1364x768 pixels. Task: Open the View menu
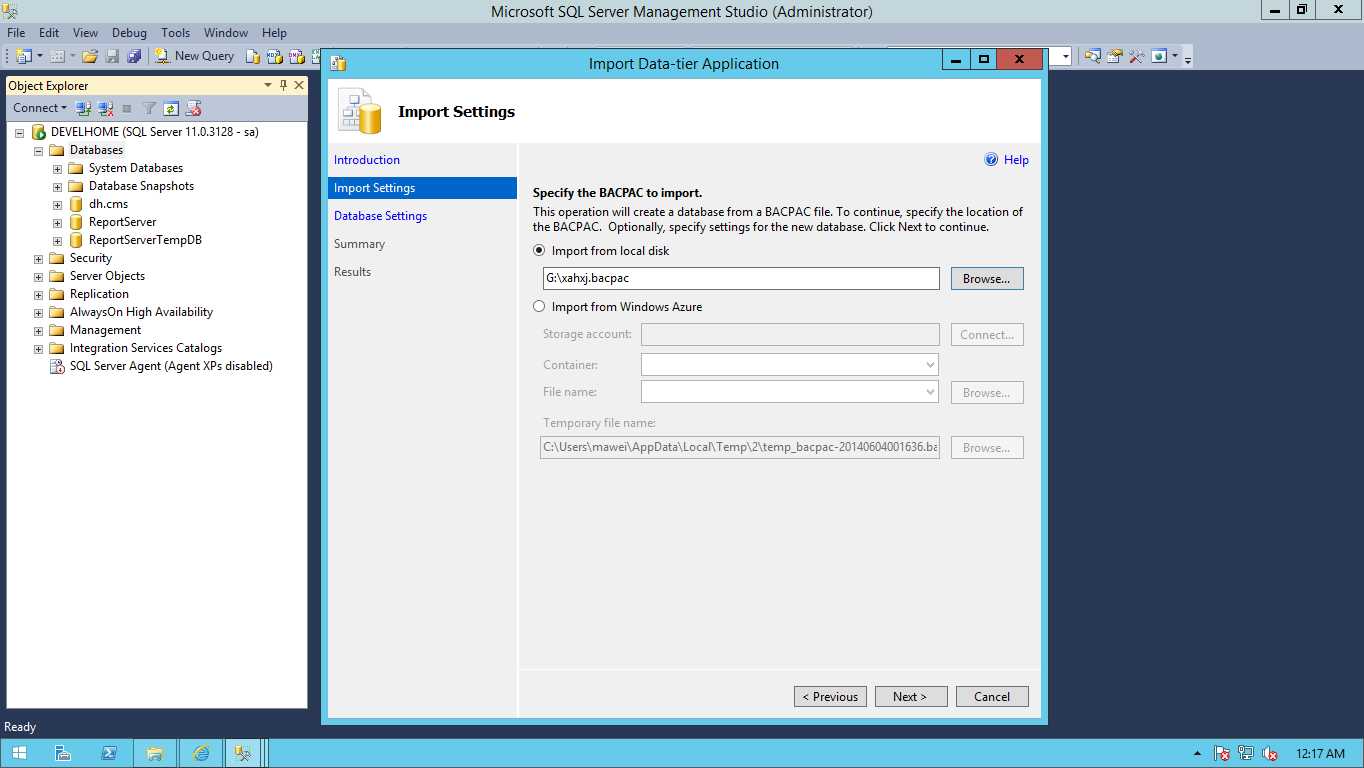point(85,33)
